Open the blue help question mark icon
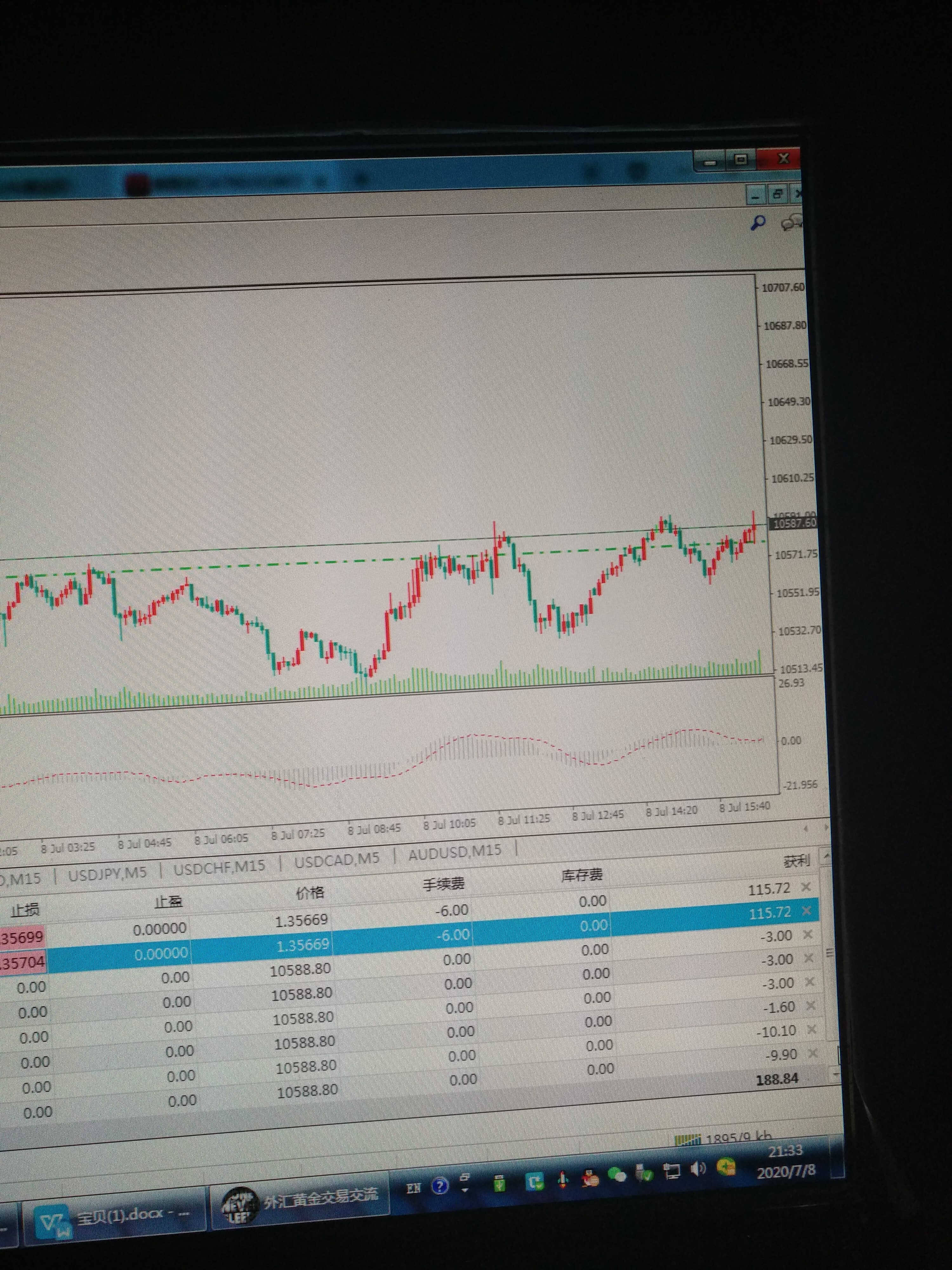 [x=440, y=1186]
